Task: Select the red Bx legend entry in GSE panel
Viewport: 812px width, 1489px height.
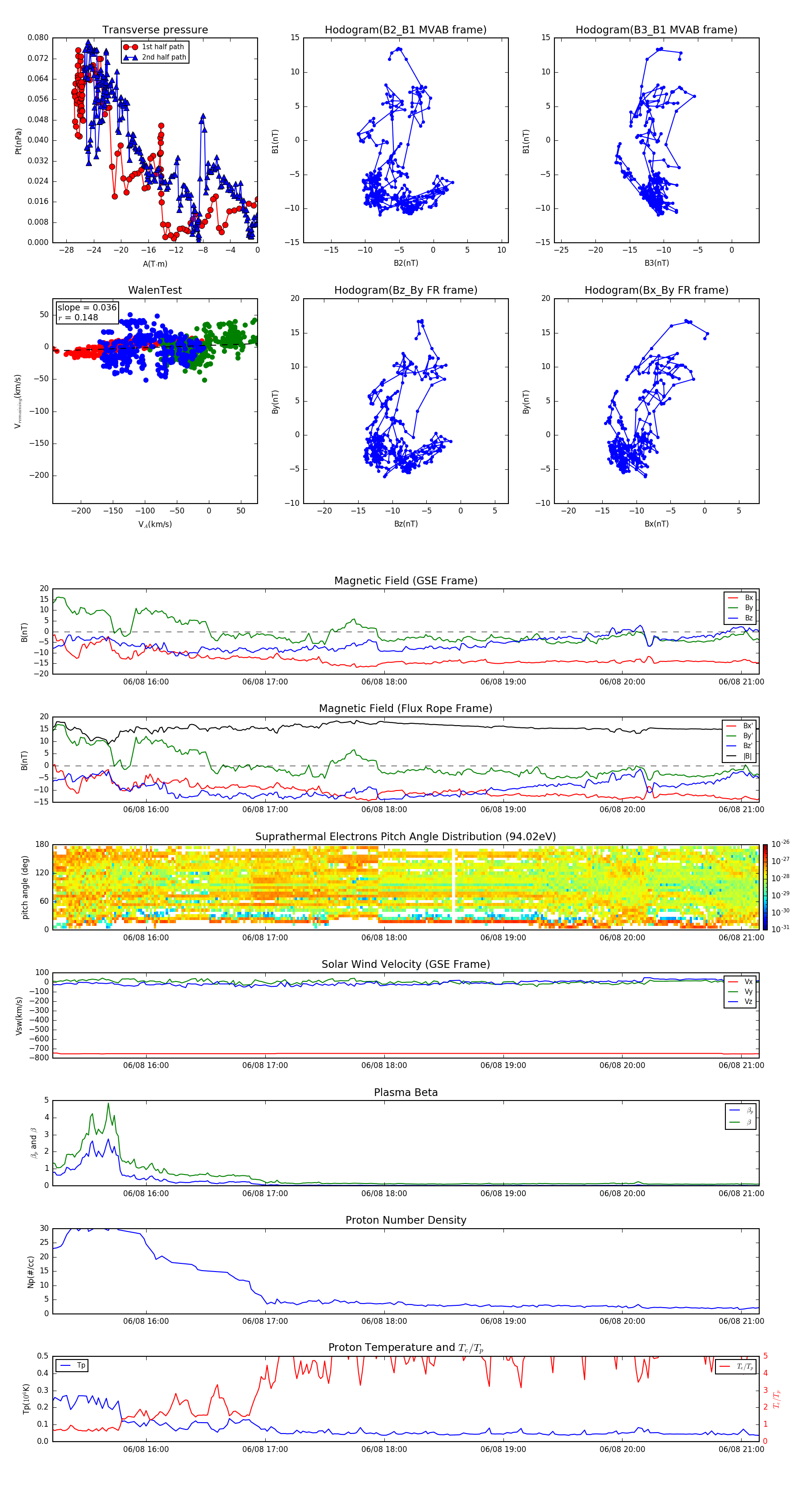Action: [x=740, y=598]
